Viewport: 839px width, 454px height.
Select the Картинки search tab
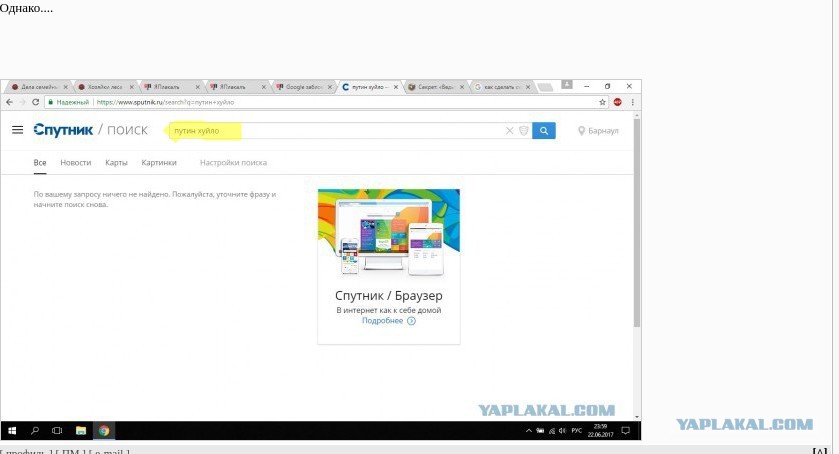[x=159, y=163]
